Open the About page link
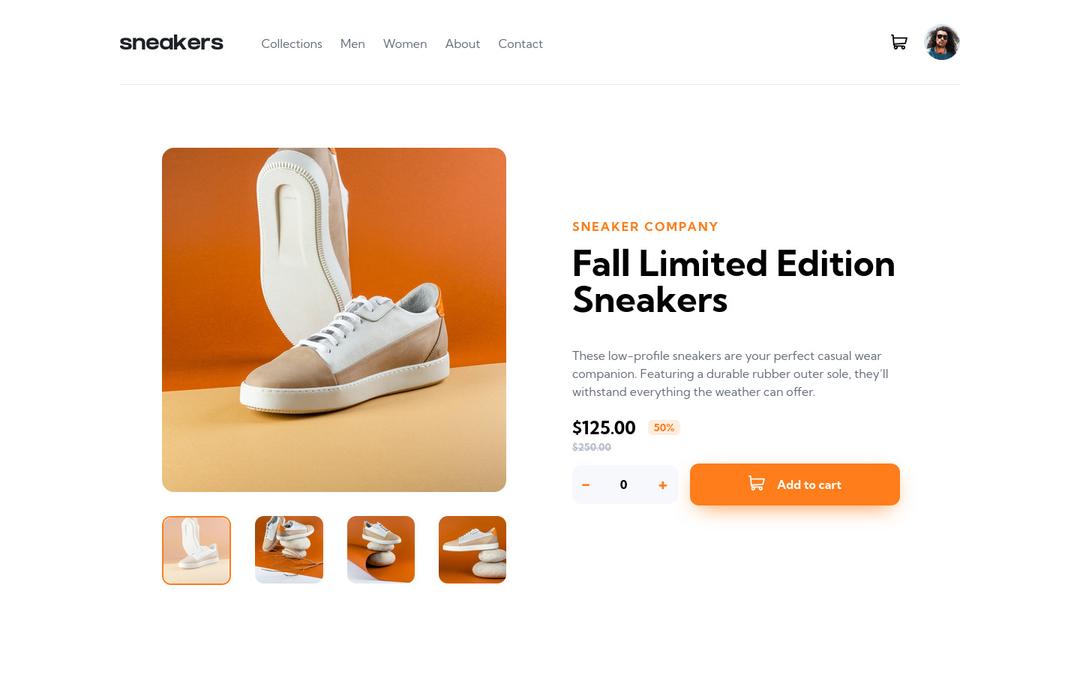Viewport: 1080px width, 675px height. tap(462, 43)
